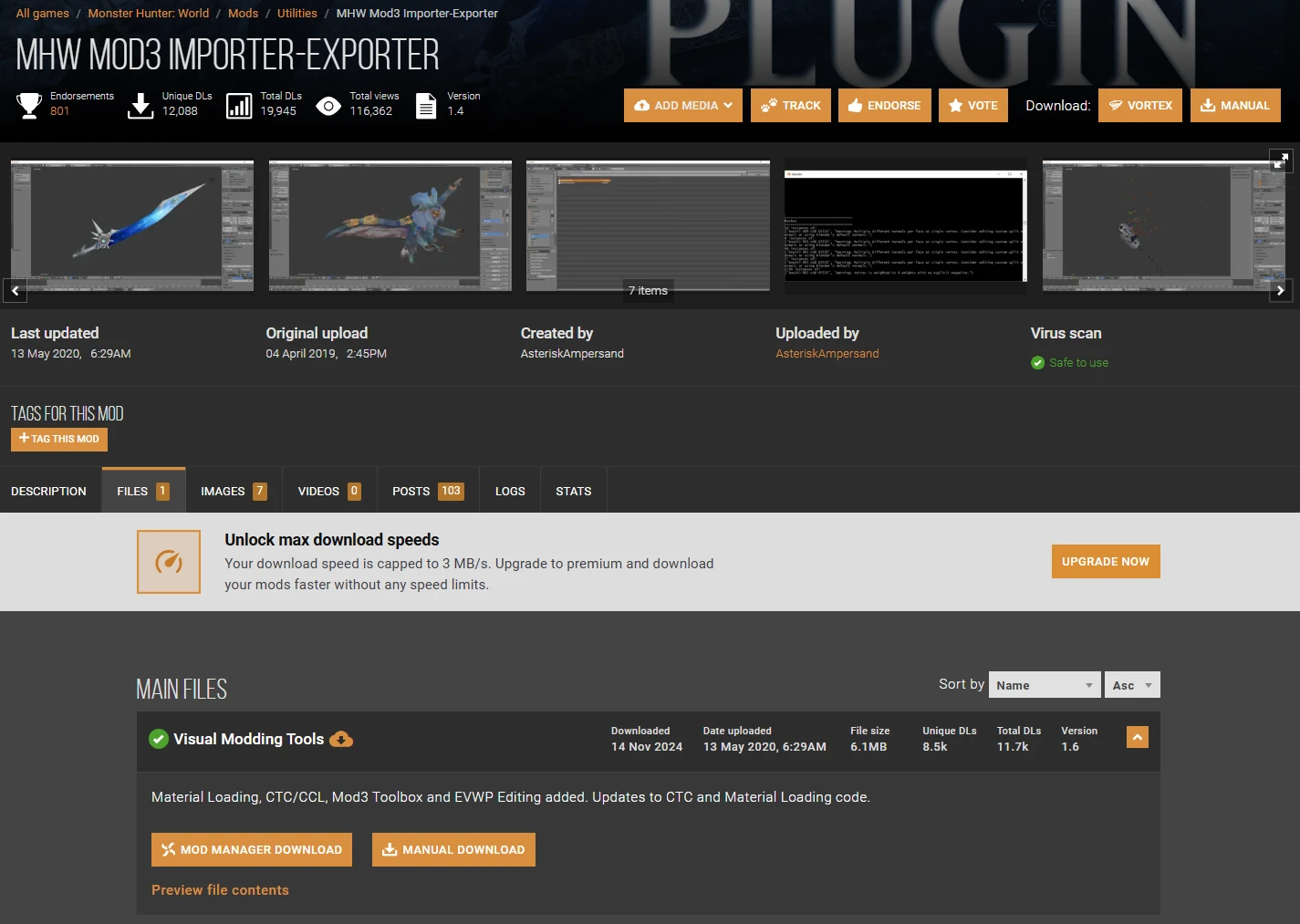Click the endorsements count 801

(x=60, y=111)
